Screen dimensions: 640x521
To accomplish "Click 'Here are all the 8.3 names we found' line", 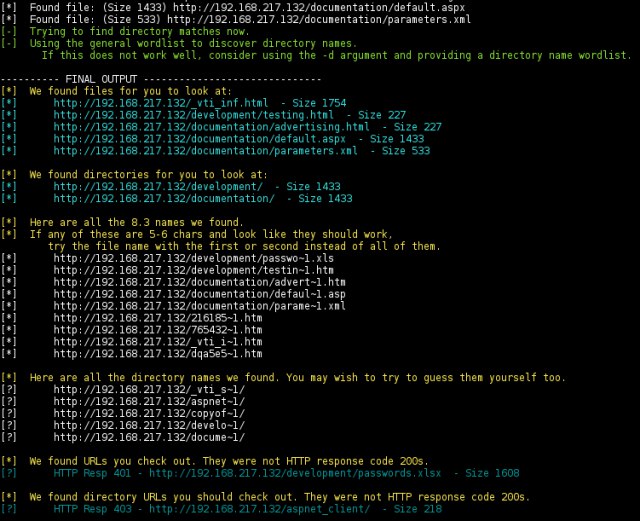I will click(136, 223).
